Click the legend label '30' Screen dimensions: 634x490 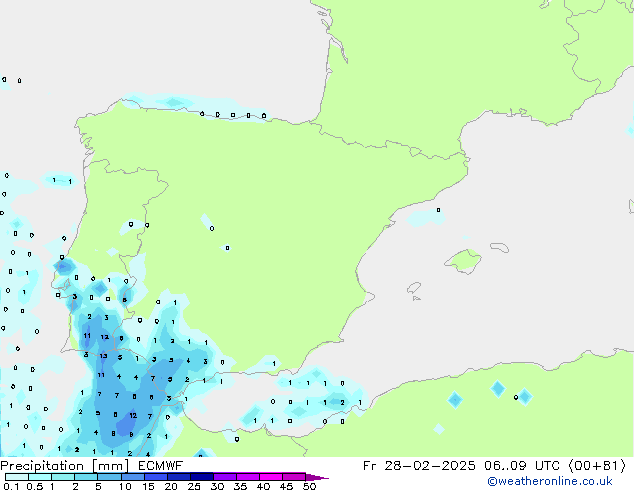[217, 486]
